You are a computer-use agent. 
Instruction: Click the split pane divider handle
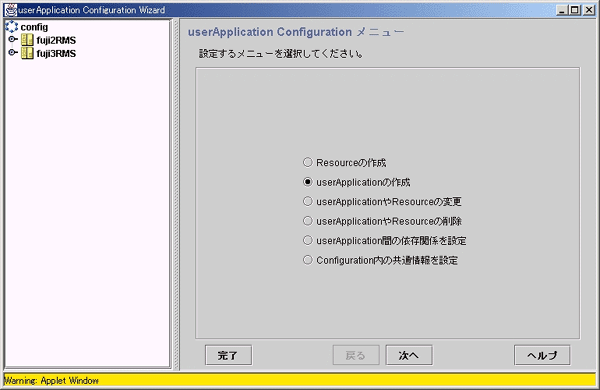176,194
